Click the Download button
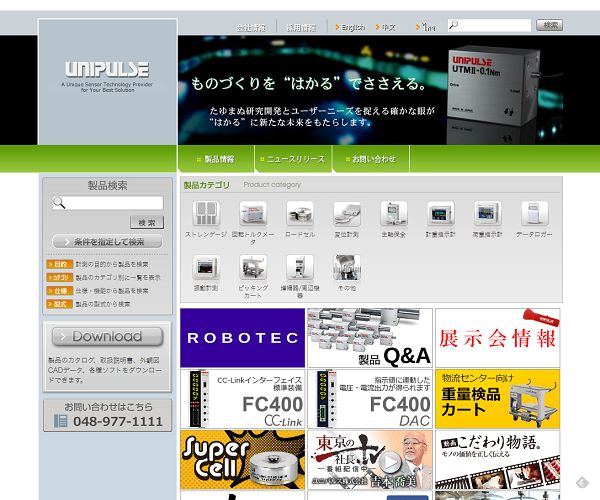This screenshot has width=600, height=500. [108, 337]
